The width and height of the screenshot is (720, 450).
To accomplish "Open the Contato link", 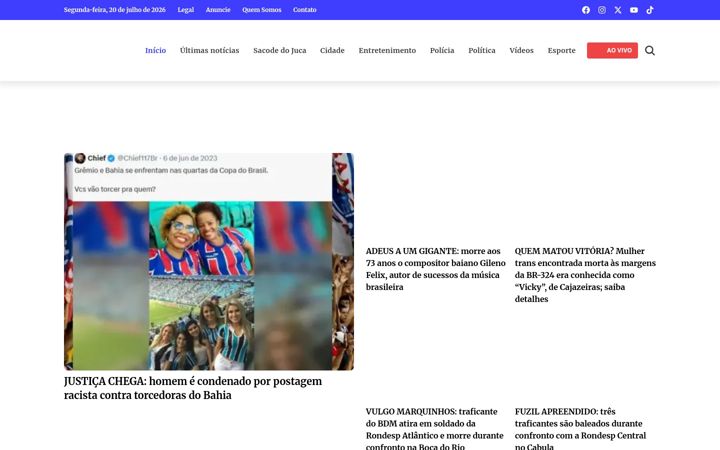I will (x=304, y=10).
